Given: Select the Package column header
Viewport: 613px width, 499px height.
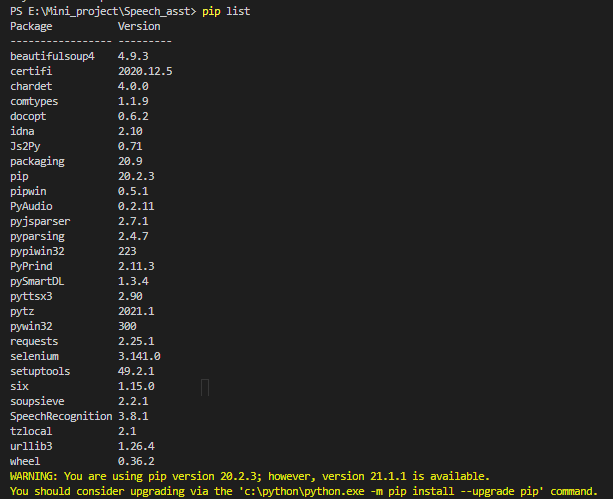Looking at the screenshot, I should click(x=31, y=26).
